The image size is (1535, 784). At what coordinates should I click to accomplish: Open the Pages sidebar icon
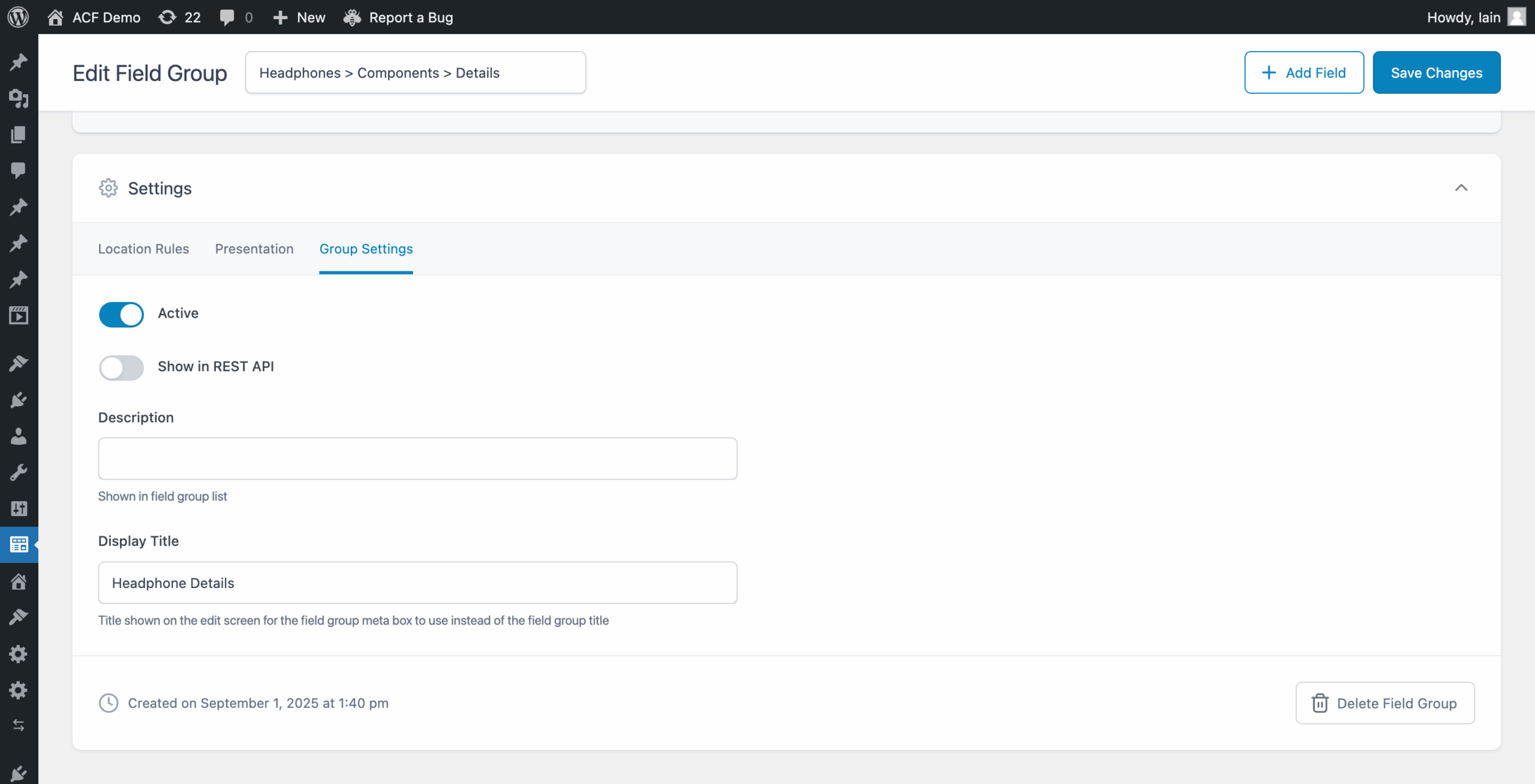[19, 134]
